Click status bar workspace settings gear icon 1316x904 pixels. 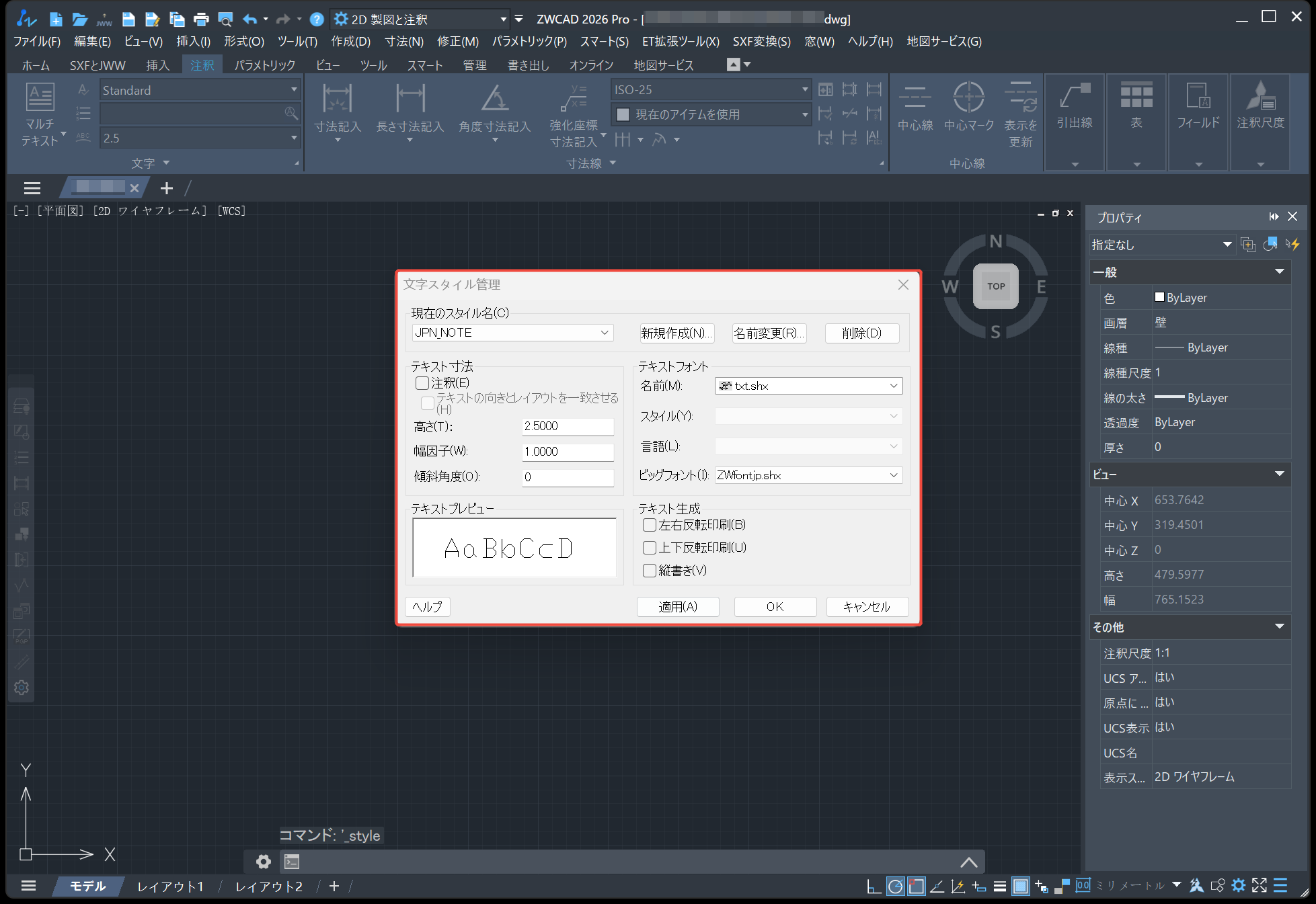pos(1239,886)
